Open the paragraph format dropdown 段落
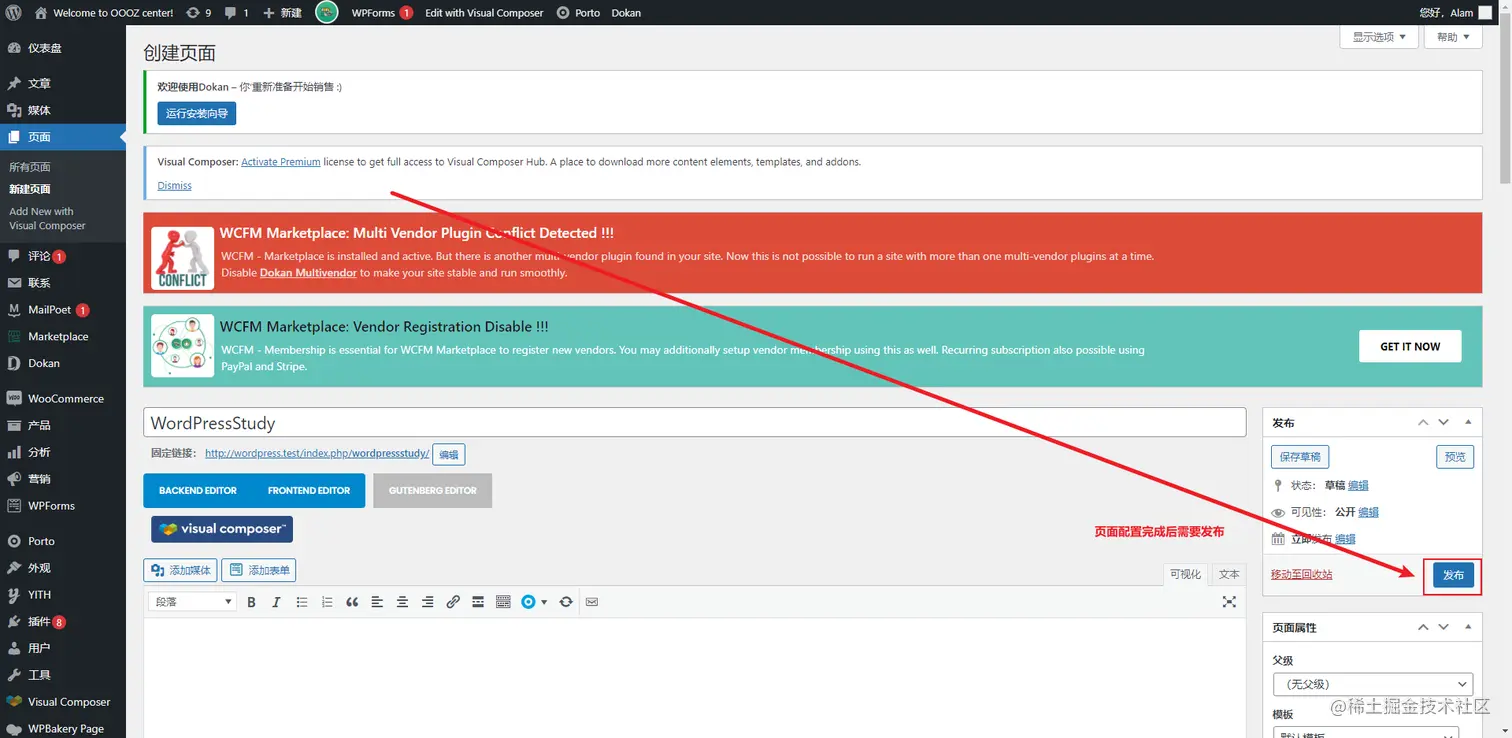The height and width of the screenshot is (738, 1512). click(192, 602)
